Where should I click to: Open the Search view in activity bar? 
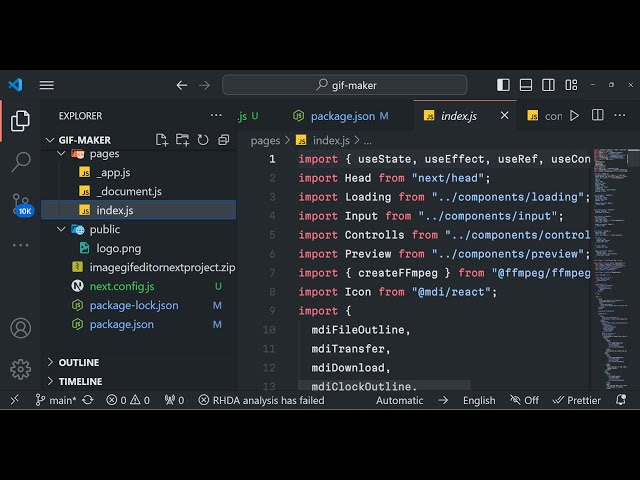pyautogui.click(x=20, y=162)
